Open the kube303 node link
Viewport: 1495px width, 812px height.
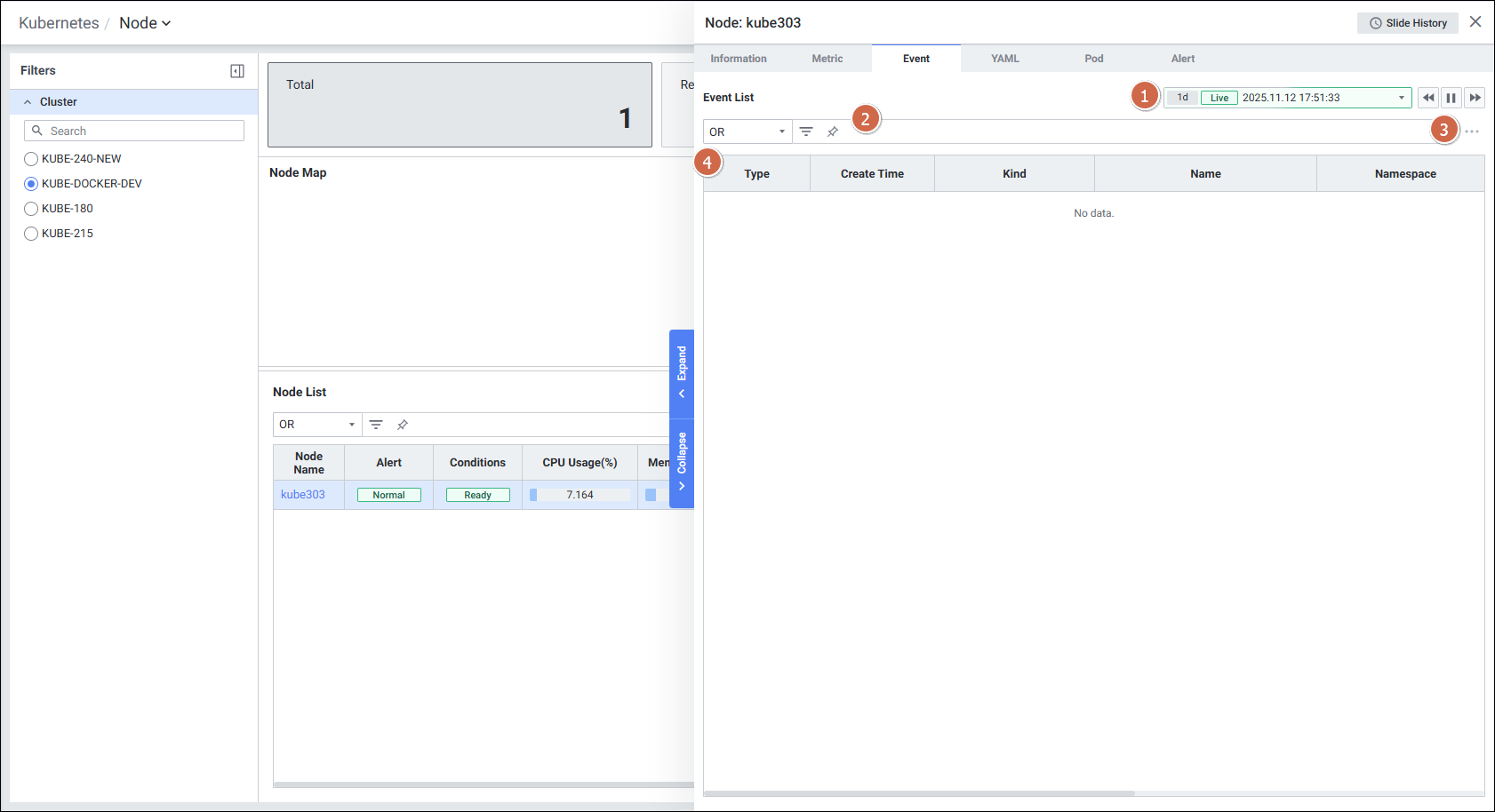[303, 495]
